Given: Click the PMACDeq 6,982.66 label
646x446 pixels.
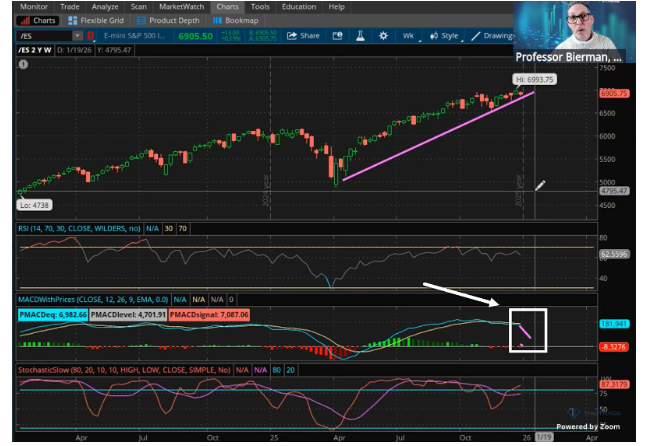Looking at the screenshot, I should 53,315.
